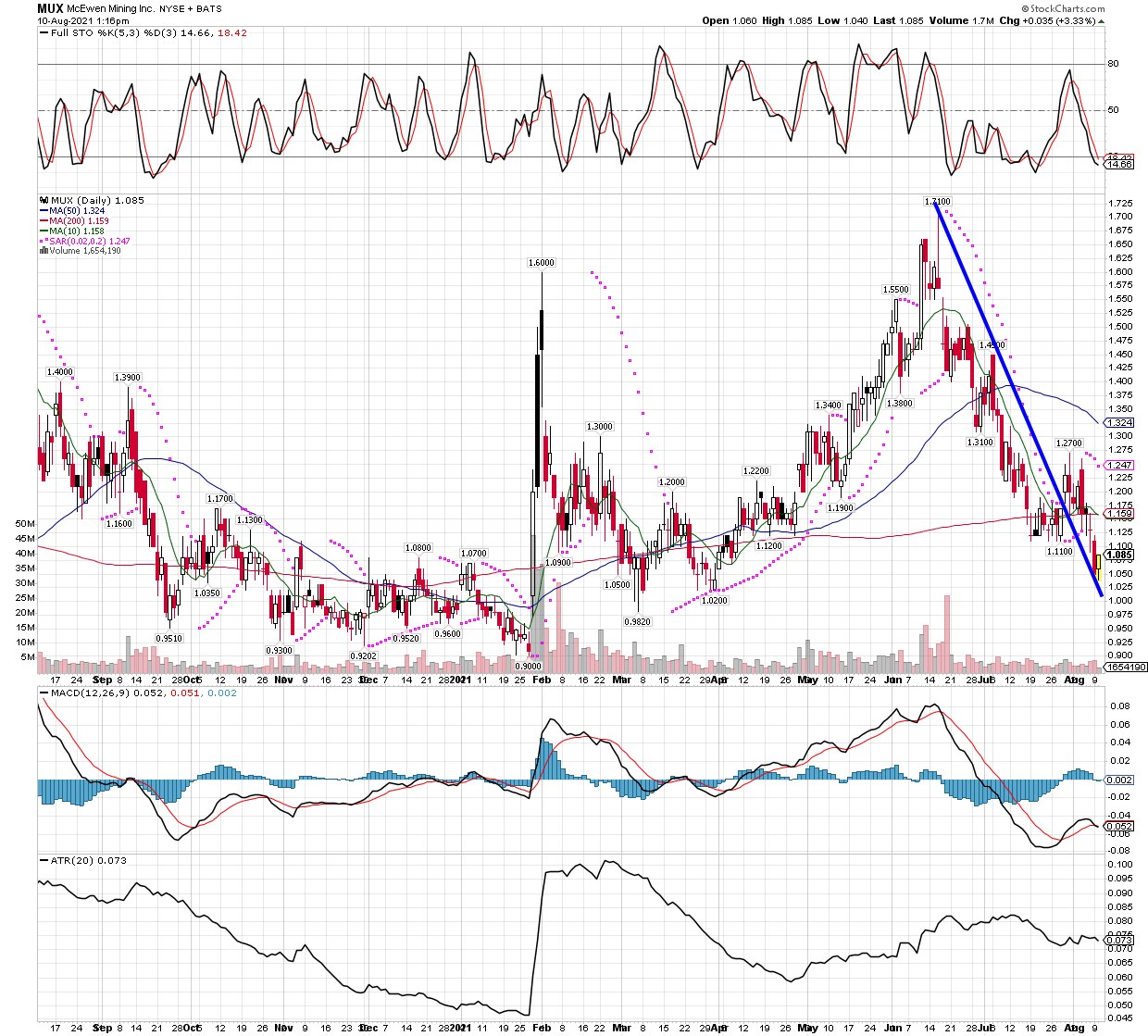Click the McEwen Mining Inc. company name
The width and height of the screenshot is (1148, 1036).
[x=110, y=8]
